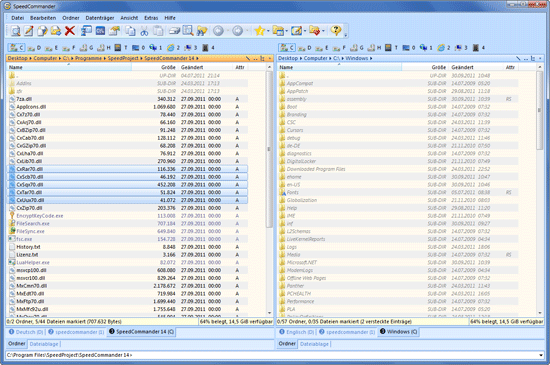The image size is (550, 365).
Task: Sort left panel by Name column header
Action: 69,67
